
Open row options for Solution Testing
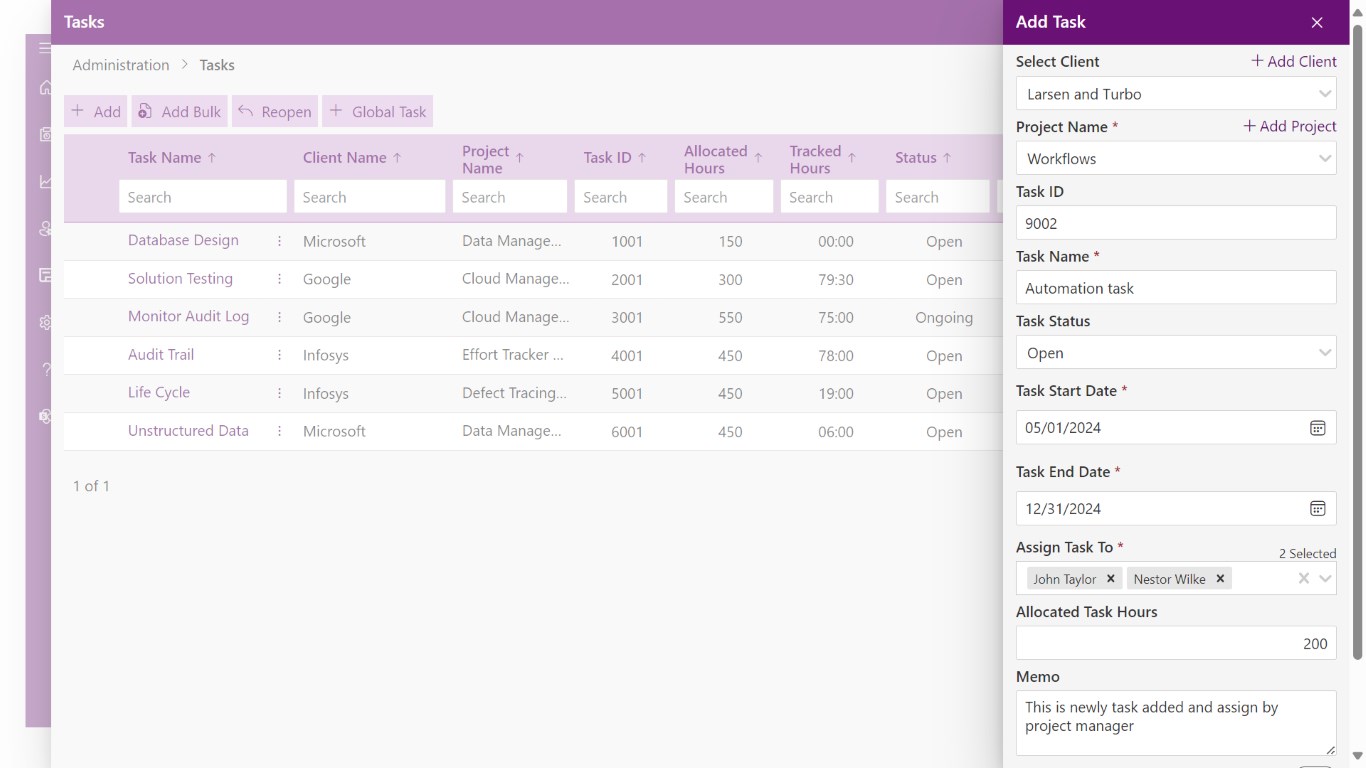coord(279,279)
